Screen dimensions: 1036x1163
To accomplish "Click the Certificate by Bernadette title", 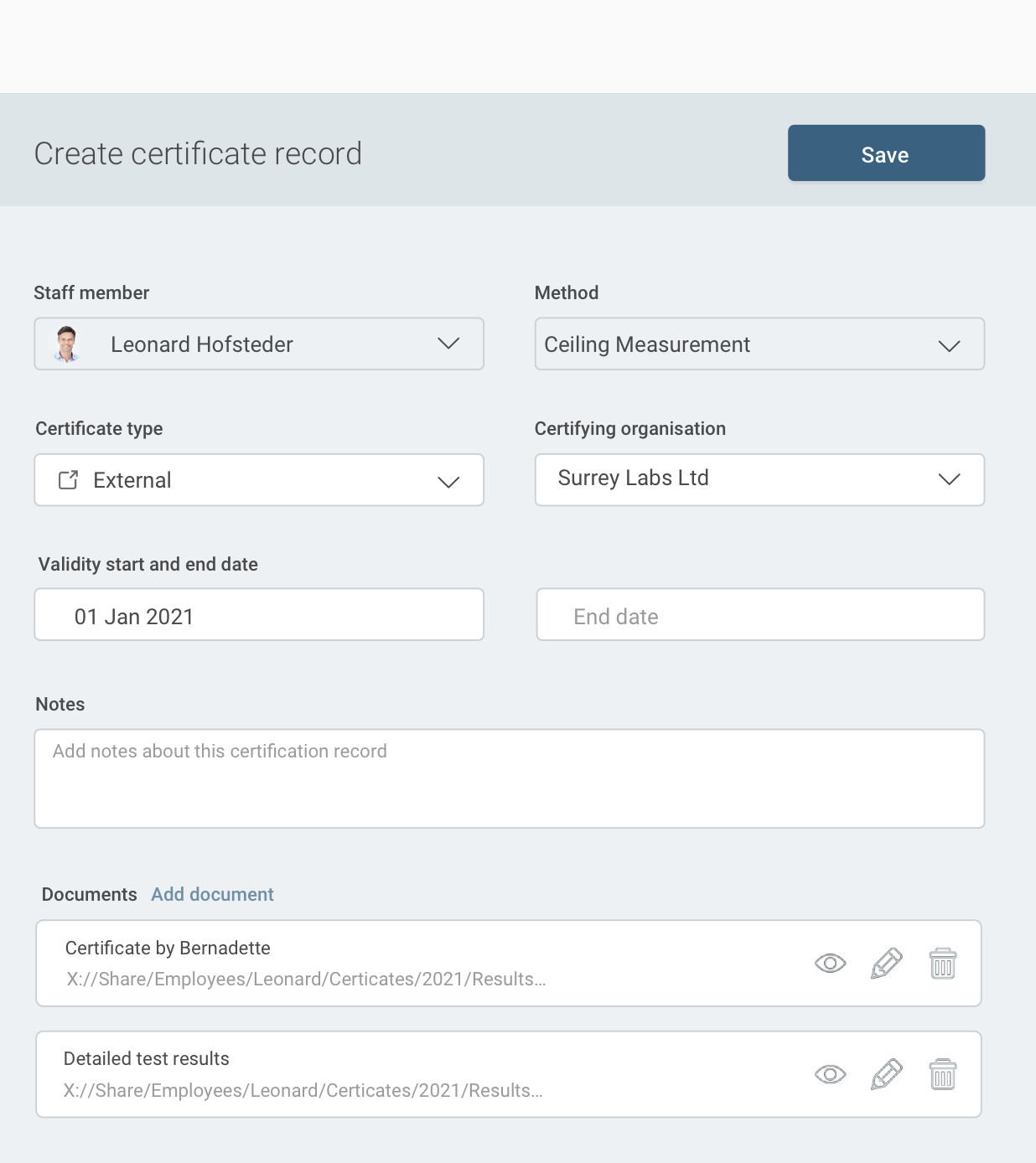I will 168,948.
